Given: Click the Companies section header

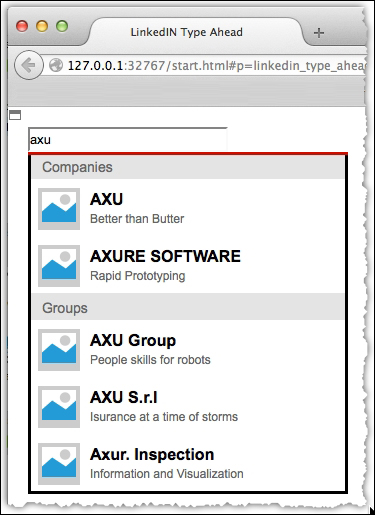Looking at the screenshot, I should point(188,167).
